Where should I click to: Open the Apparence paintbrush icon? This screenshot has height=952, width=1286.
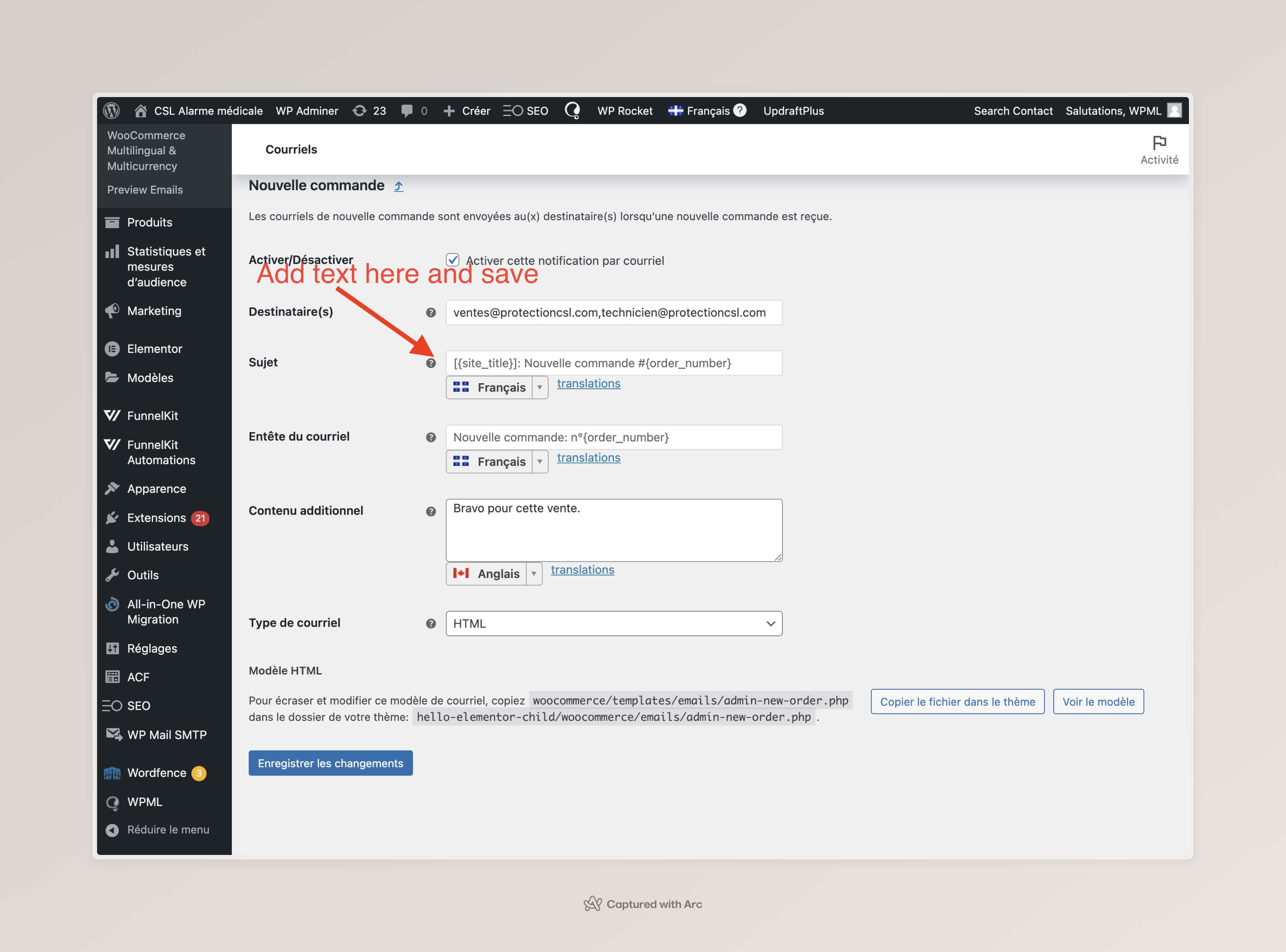point(112,489)
